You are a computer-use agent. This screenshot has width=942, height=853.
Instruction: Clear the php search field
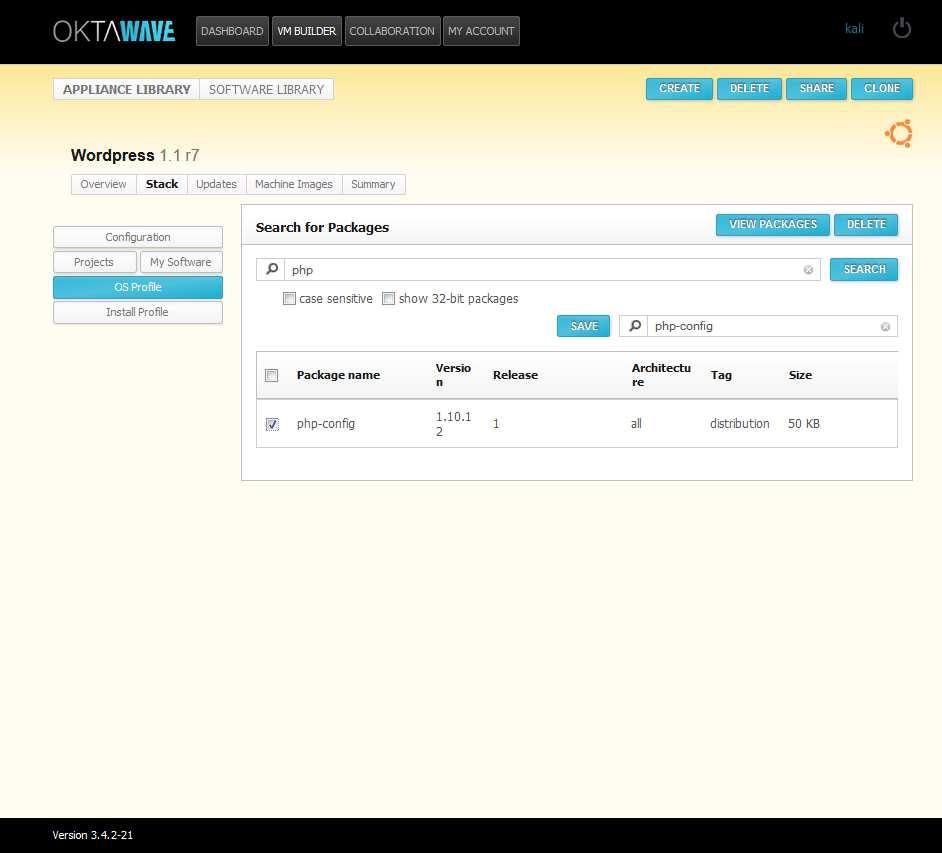click(808, 270)
